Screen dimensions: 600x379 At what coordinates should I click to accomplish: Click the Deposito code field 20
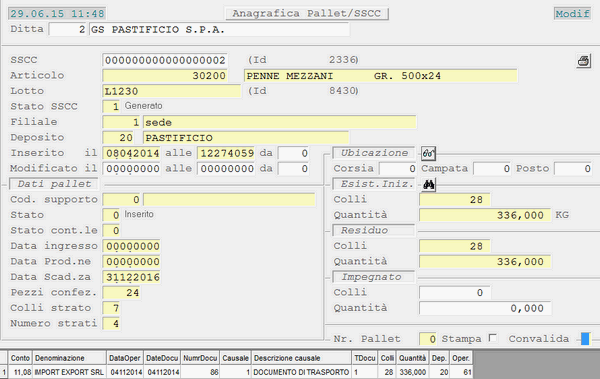[x=118, y=137]
